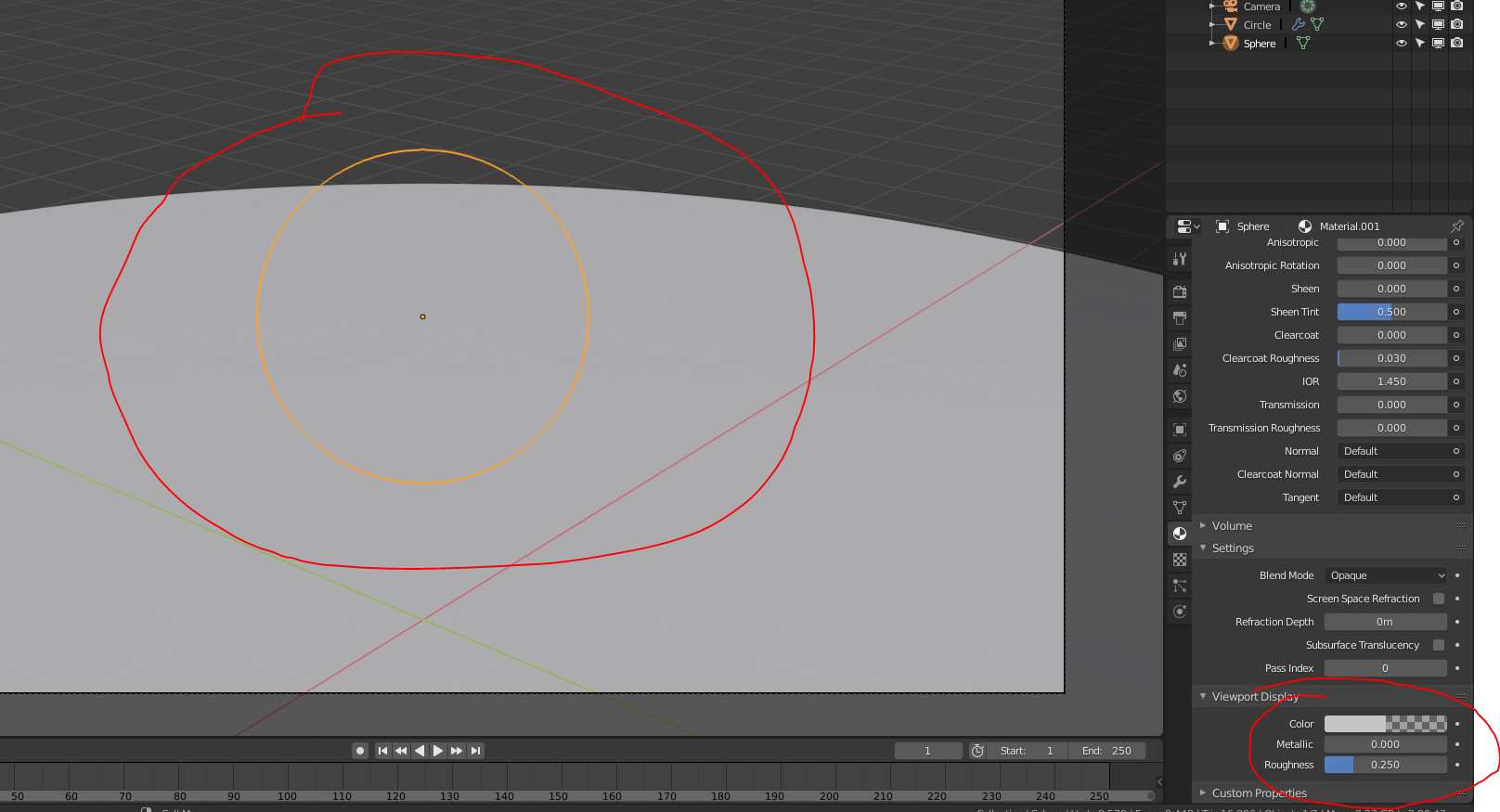Click the Sync clock icon beside Start field

(977, 751)
